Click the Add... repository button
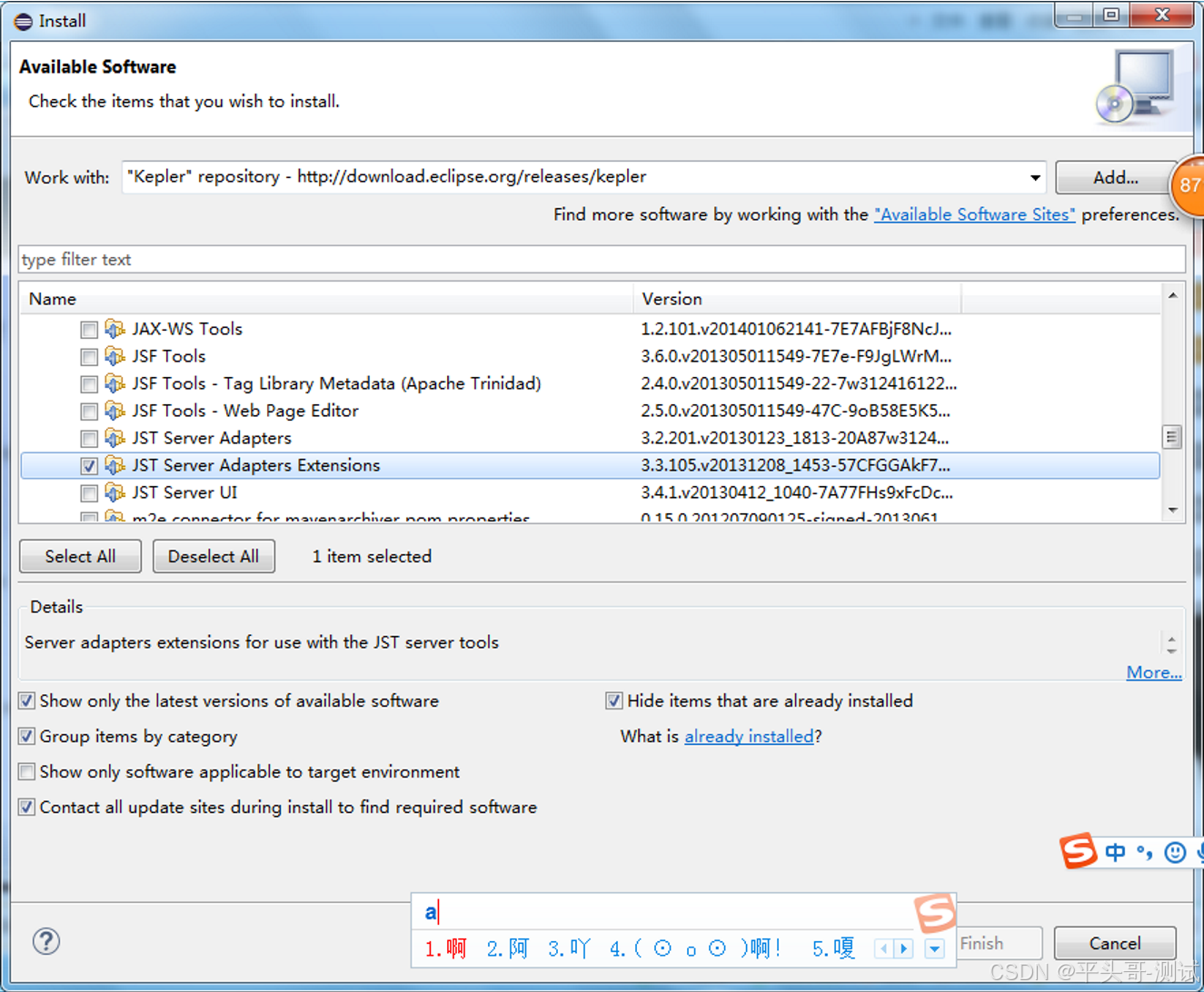Viewport: 1204px width, 992px height. 1115,177
